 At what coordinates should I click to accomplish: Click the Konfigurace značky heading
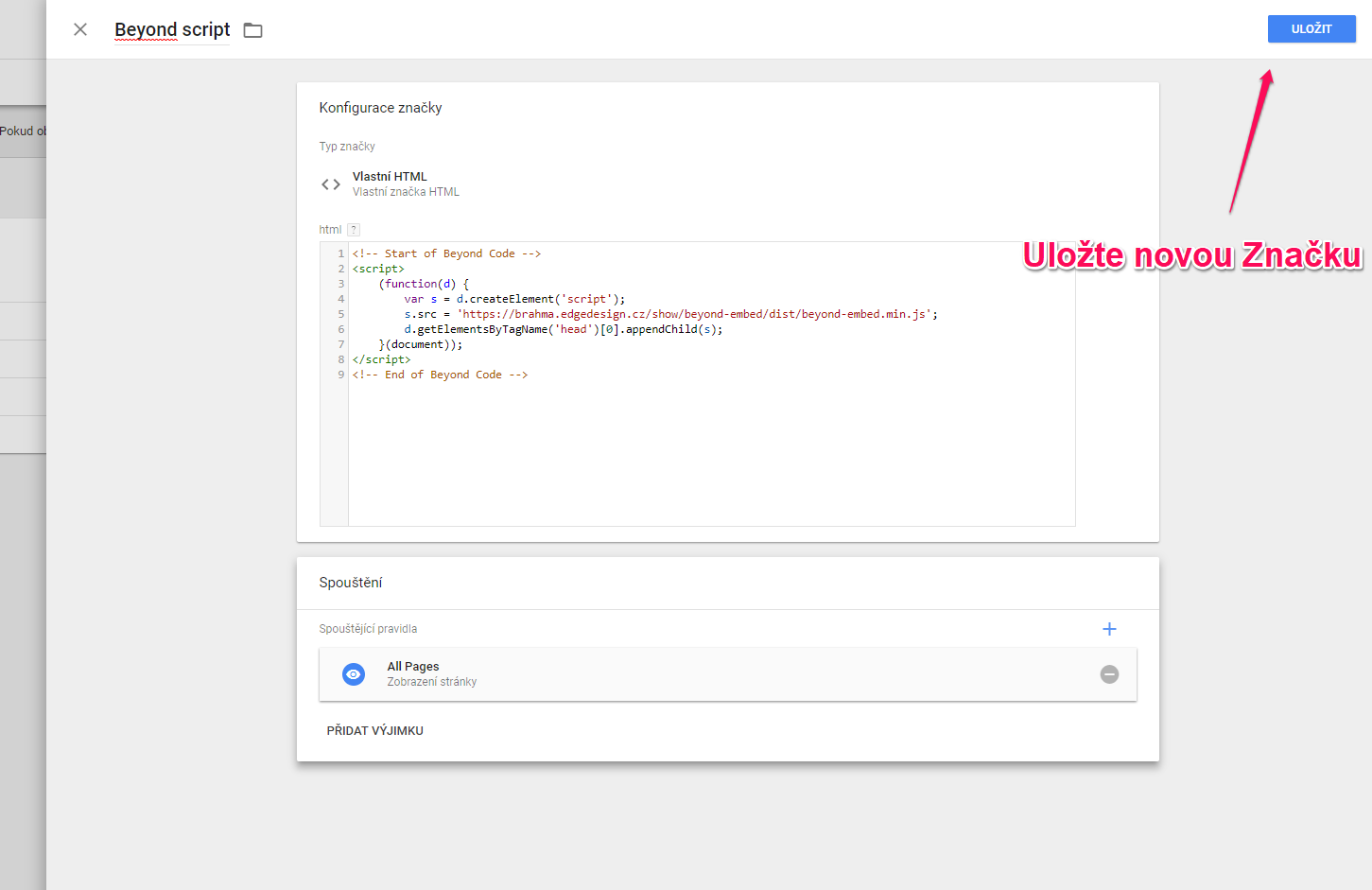coord(380,108)
